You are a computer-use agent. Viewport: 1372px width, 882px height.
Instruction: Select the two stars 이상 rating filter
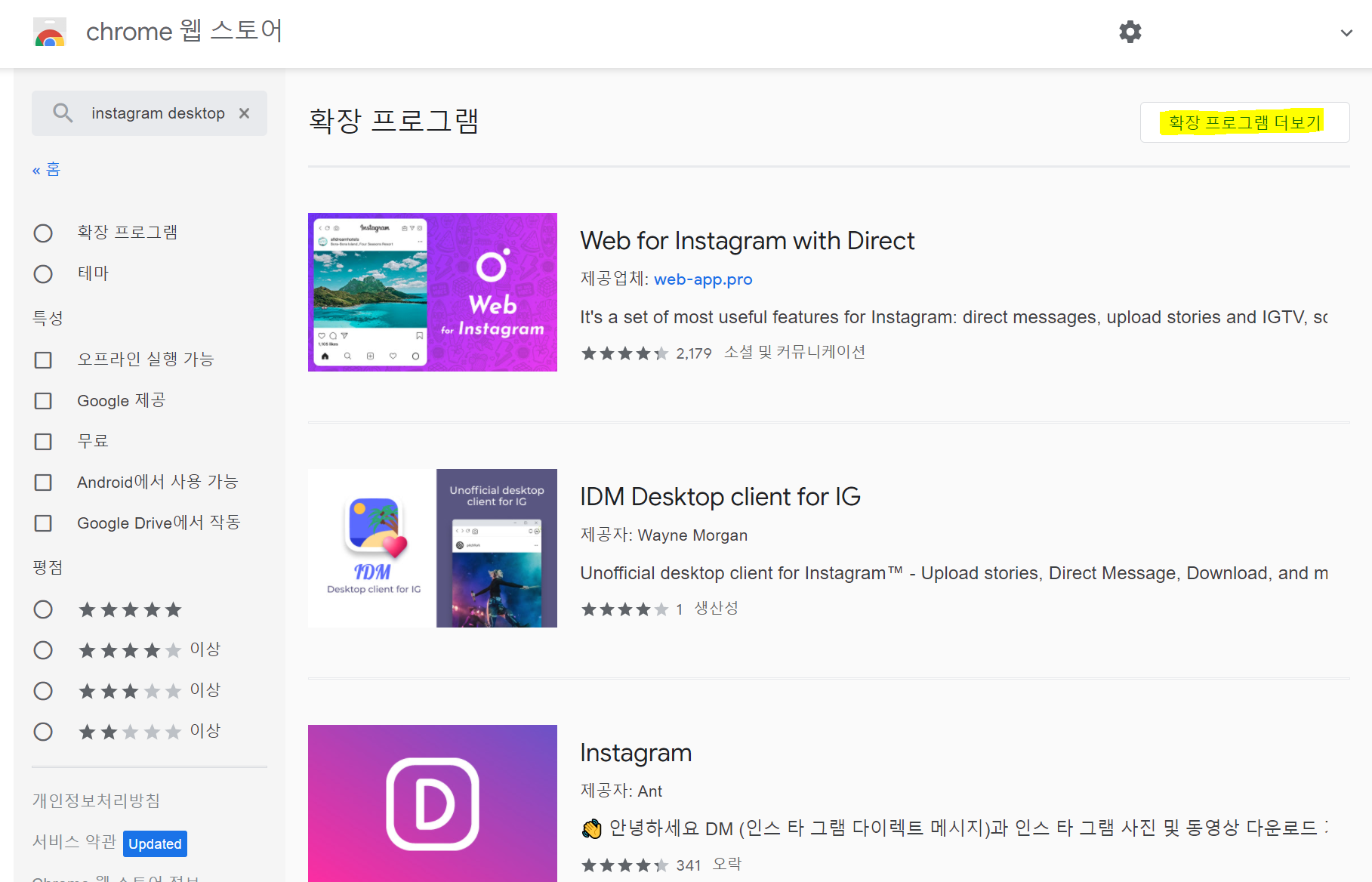point(43,732)
